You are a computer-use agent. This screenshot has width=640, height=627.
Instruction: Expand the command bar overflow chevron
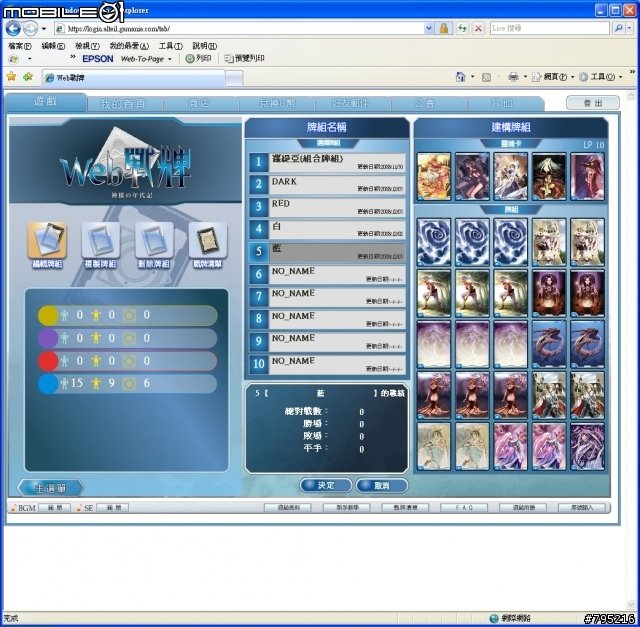tap(632, 72)
